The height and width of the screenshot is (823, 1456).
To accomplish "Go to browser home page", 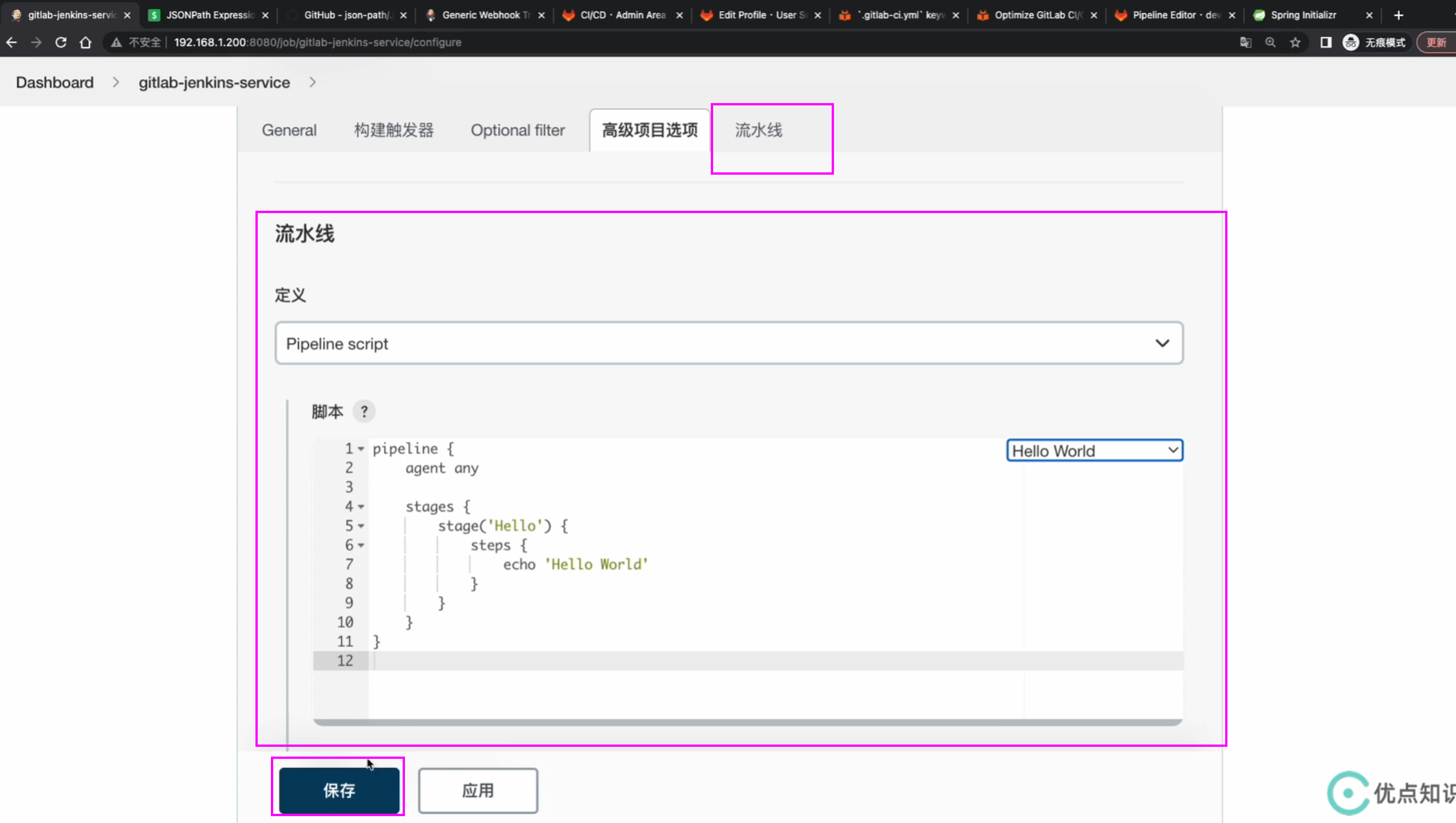I will (x=85, y=42).
